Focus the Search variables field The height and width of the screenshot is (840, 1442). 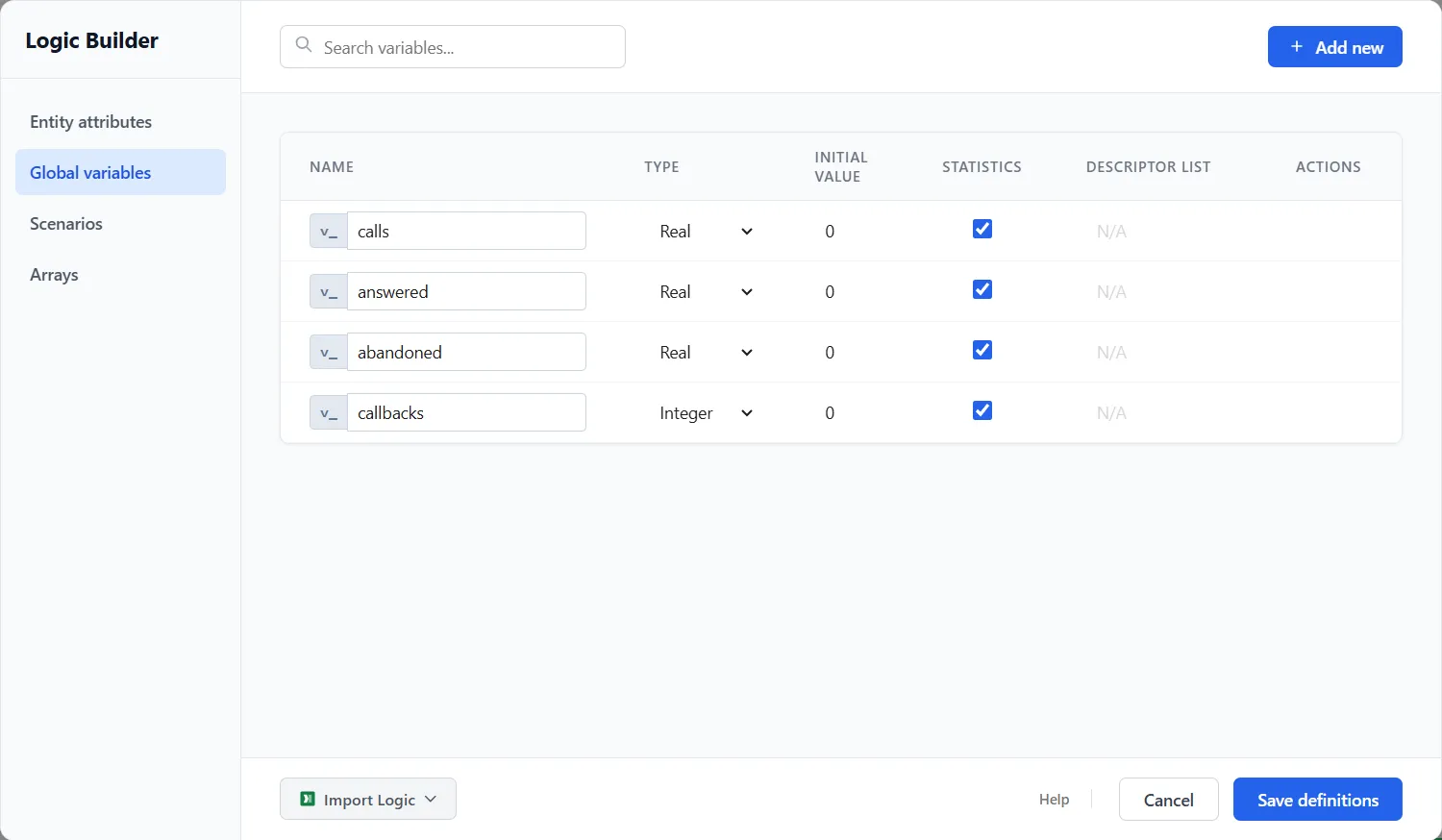coord(453,47)
